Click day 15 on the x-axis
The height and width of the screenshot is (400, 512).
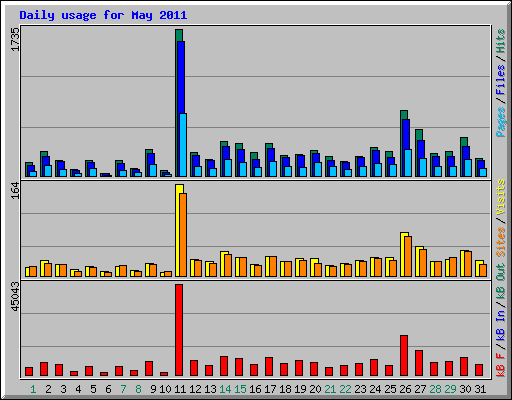(x=240, y=389)
